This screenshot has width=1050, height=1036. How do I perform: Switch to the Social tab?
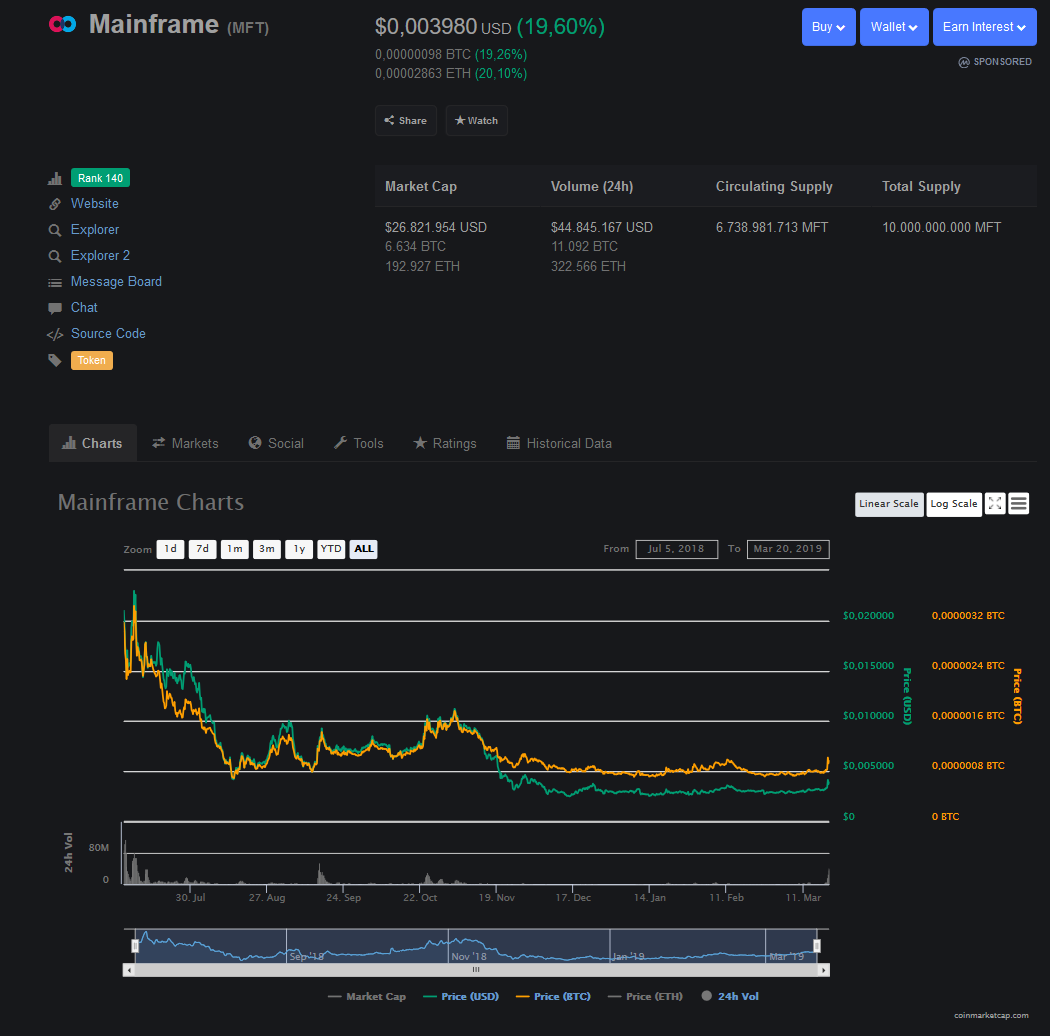click(276, 443)
